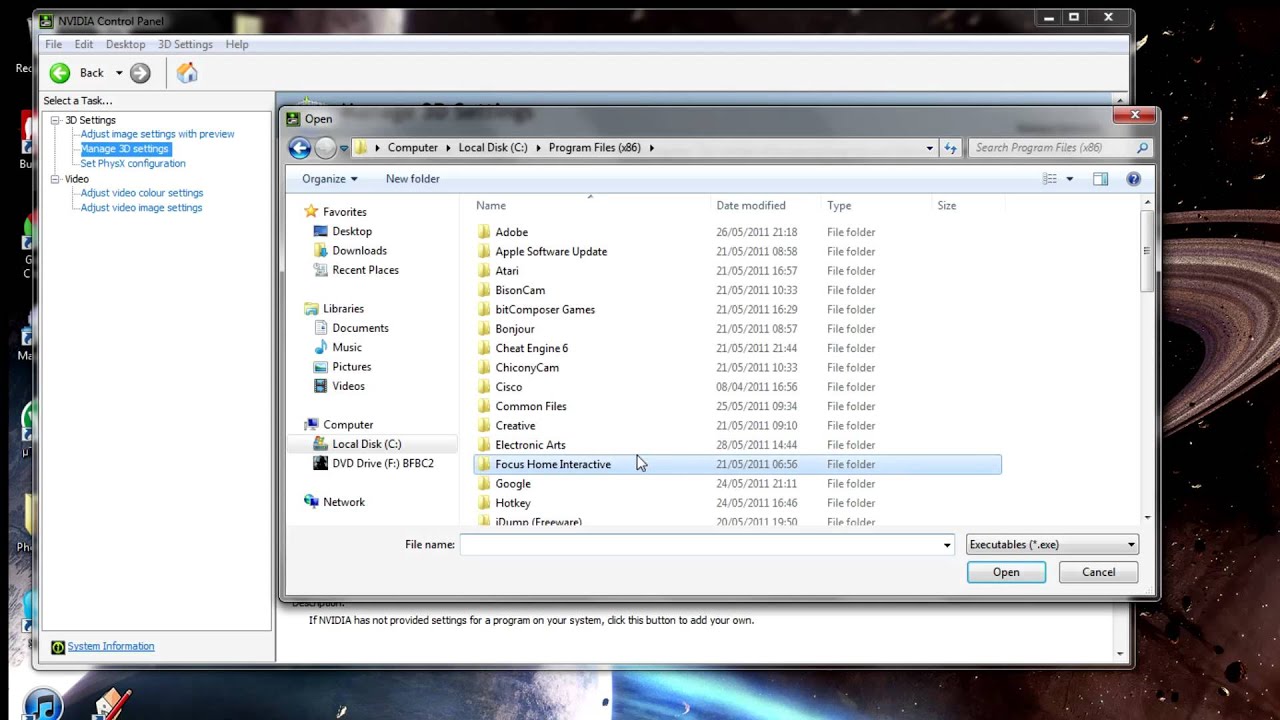Open the File menu
Viewport: 1280px width, 720px height.
[x=53, y=44]
